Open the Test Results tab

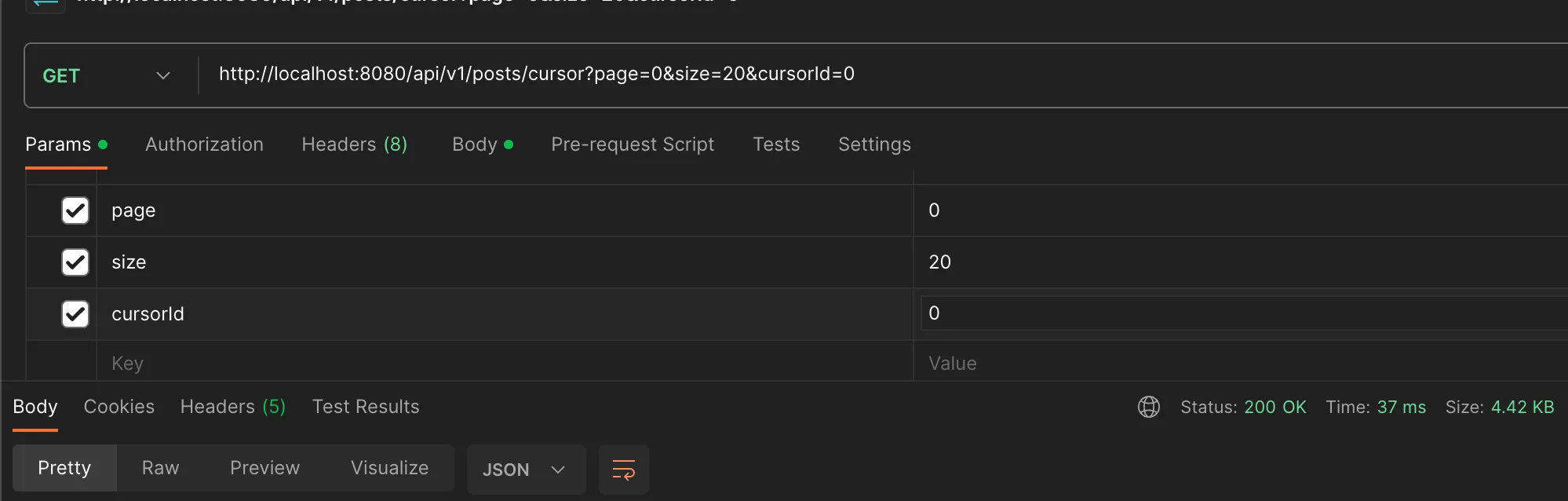pos(366,407)
